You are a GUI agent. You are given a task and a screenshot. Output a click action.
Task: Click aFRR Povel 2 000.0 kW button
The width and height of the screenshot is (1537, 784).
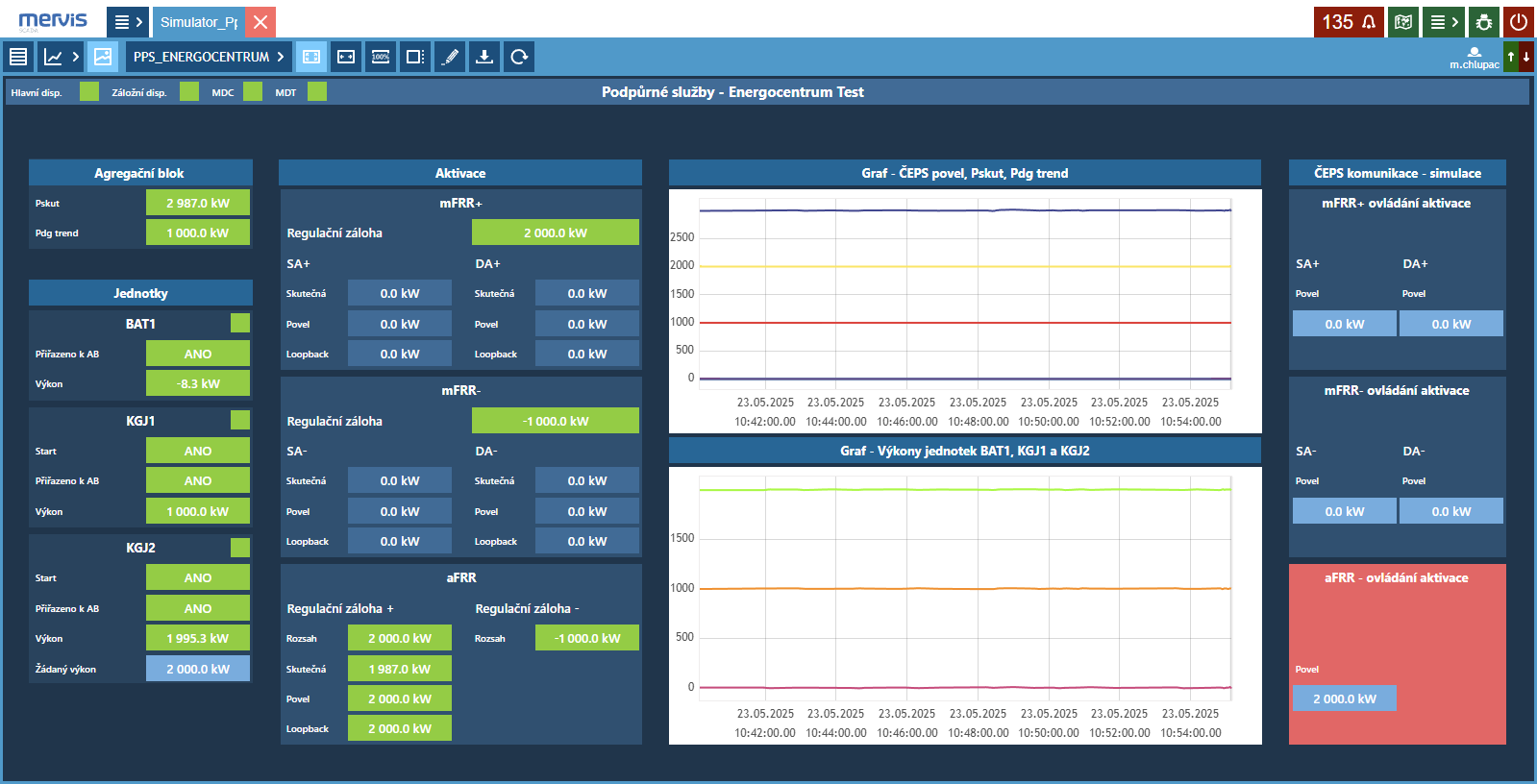(1344, 698)
